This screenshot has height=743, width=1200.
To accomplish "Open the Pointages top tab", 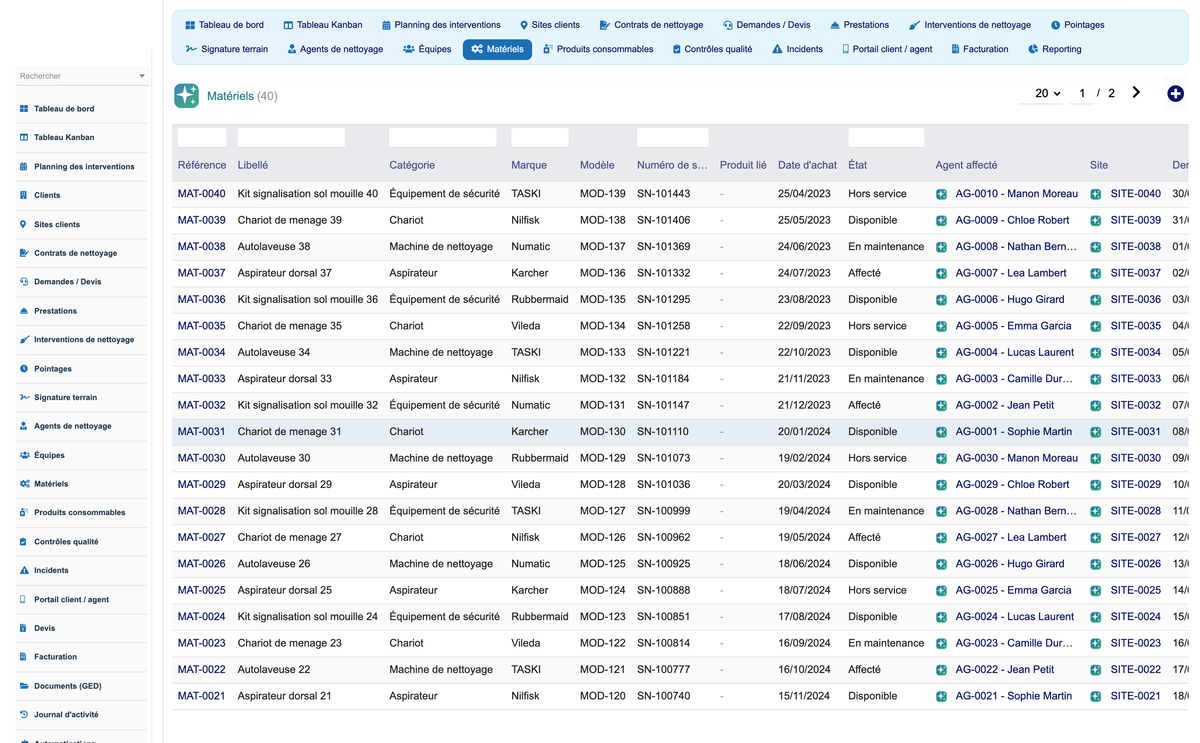I will click(x=1078, y=25).
